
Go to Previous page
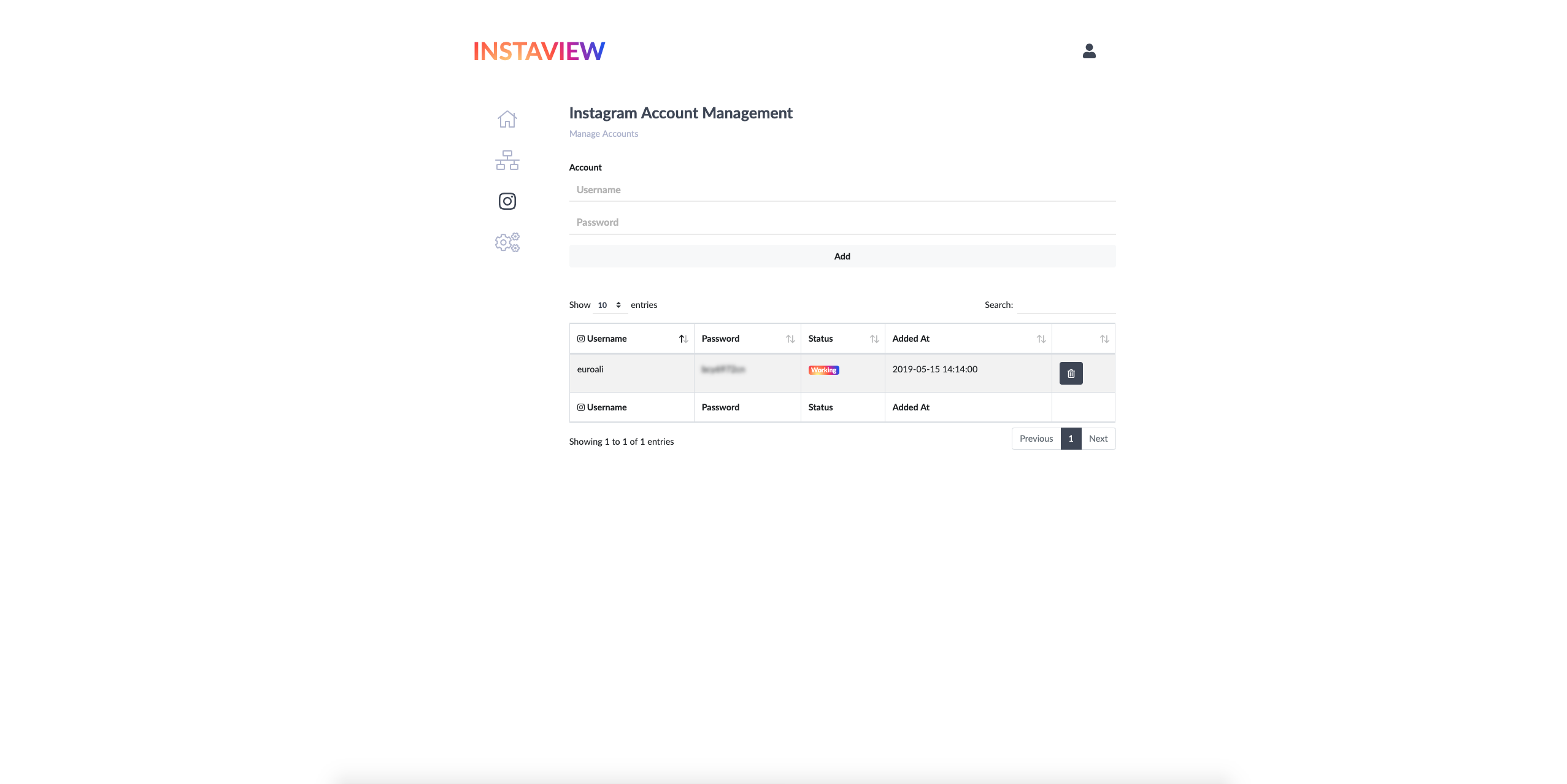[1036, 439]
